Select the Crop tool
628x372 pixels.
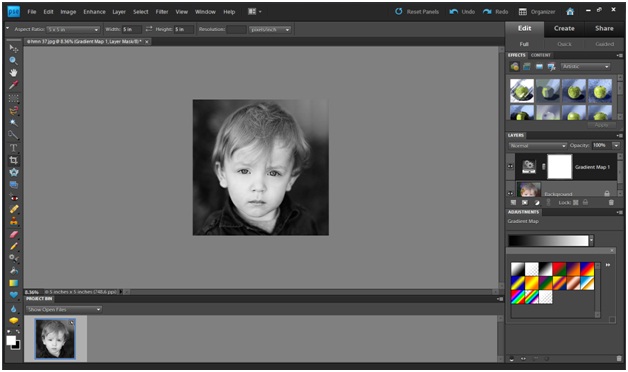(x=14, y=160)
